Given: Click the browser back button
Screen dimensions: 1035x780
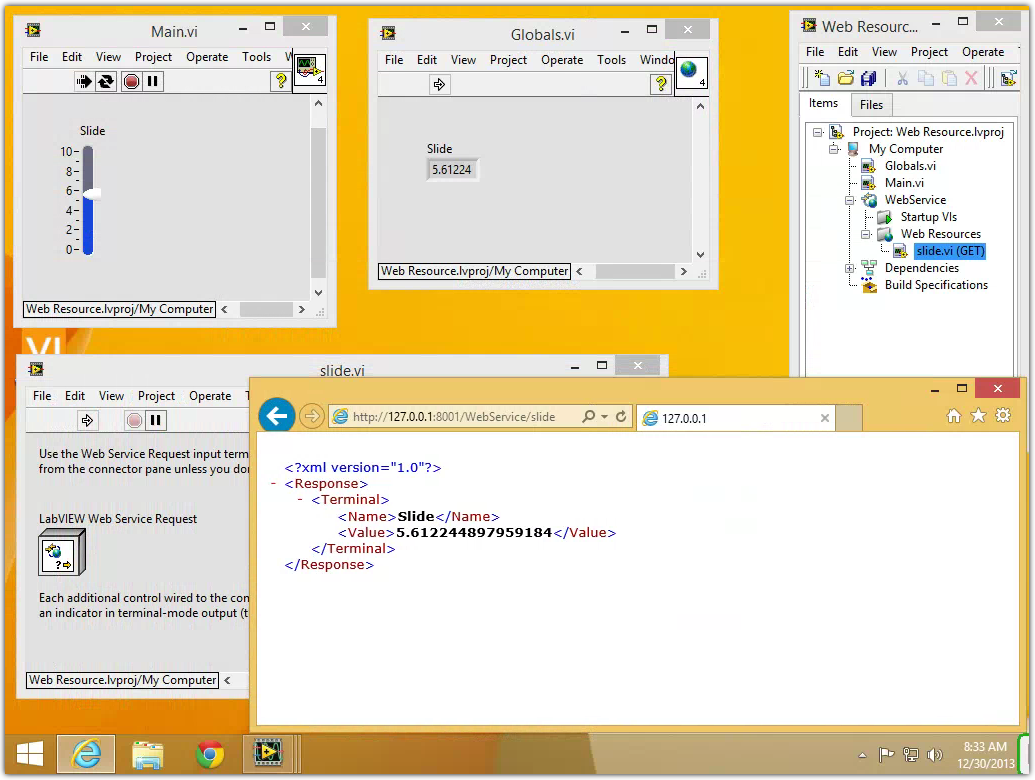Looking at the screenshot, I should coord(277,415).
